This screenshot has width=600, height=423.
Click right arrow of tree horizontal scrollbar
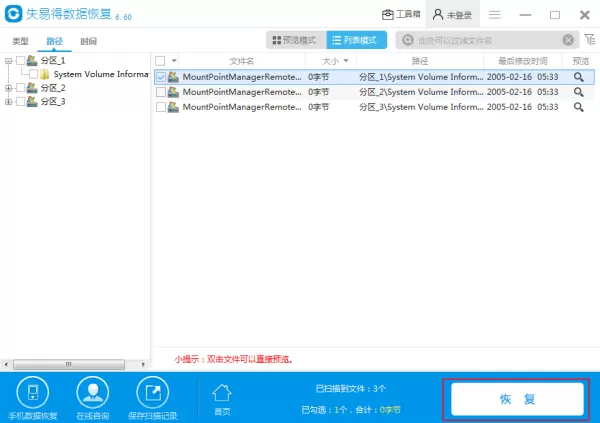[x=143, y=364]
